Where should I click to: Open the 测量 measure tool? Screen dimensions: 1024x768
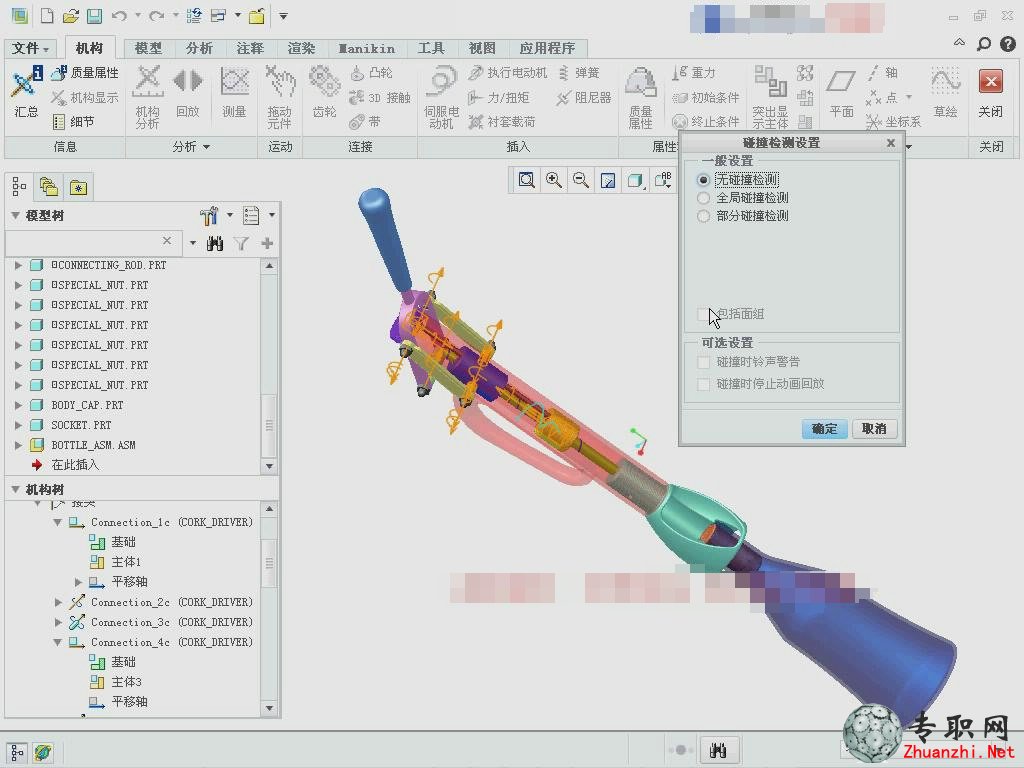[x=234, y=91]
